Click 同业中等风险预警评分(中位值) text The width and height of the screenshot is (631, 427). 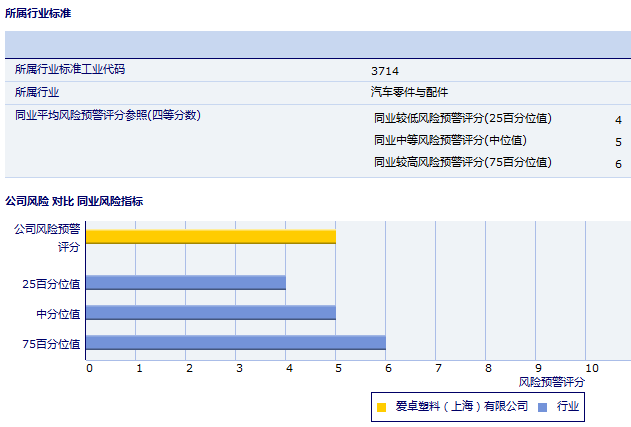tap(450, 141)
